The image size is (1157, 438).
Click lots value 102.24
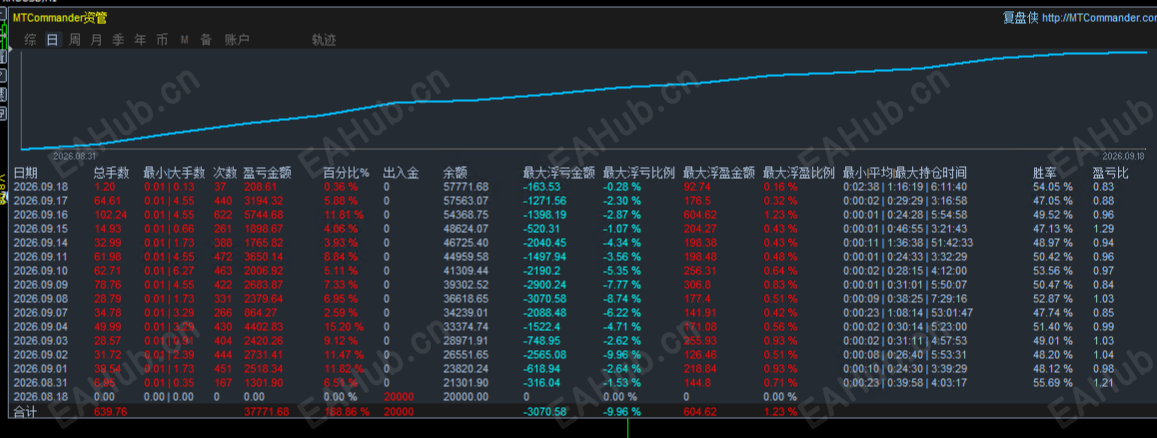tap(111, 214)
